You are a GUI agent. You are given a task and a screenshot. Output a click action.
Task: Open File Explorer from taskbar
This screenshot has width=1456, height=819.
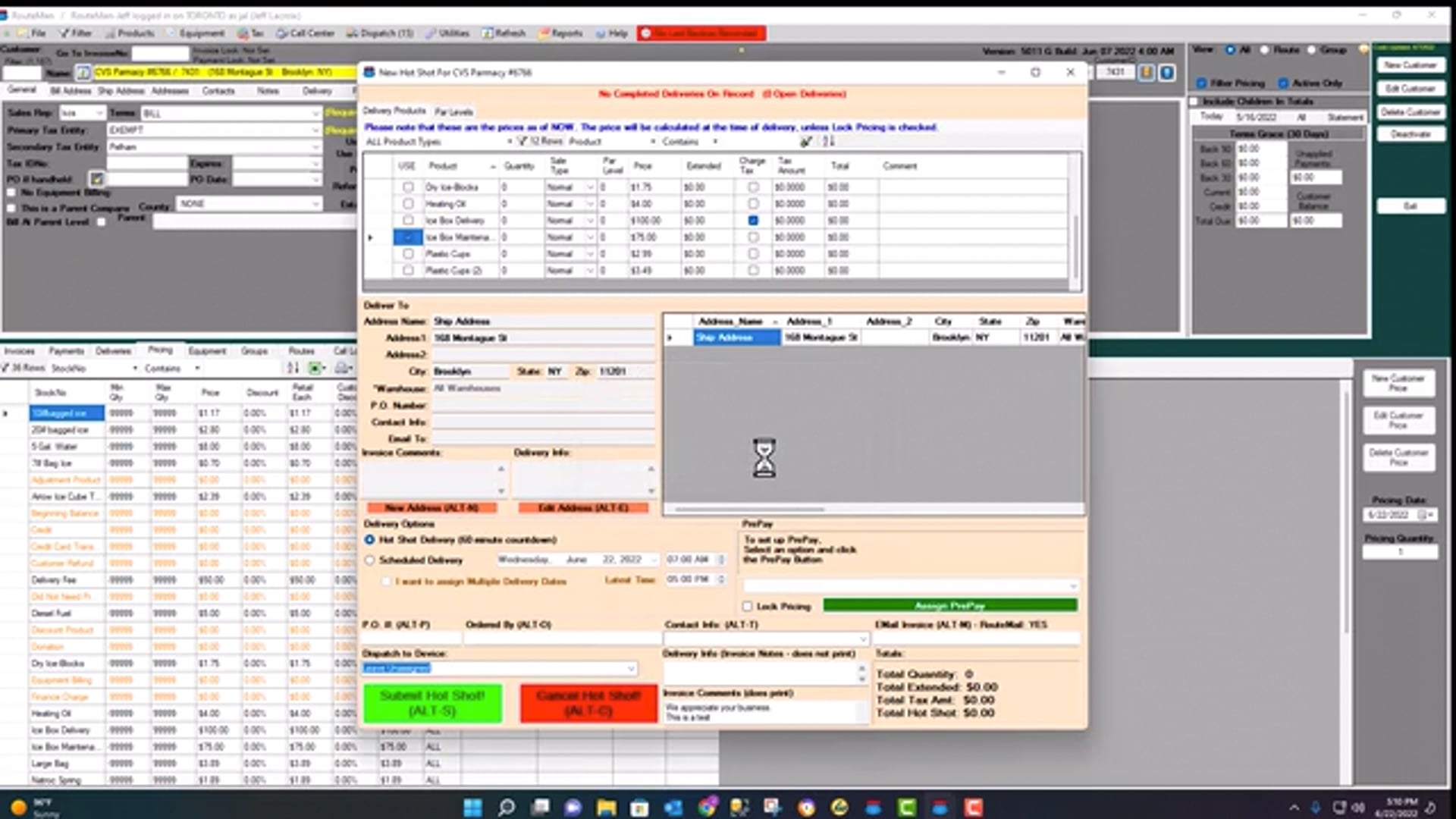coord(605,807)
